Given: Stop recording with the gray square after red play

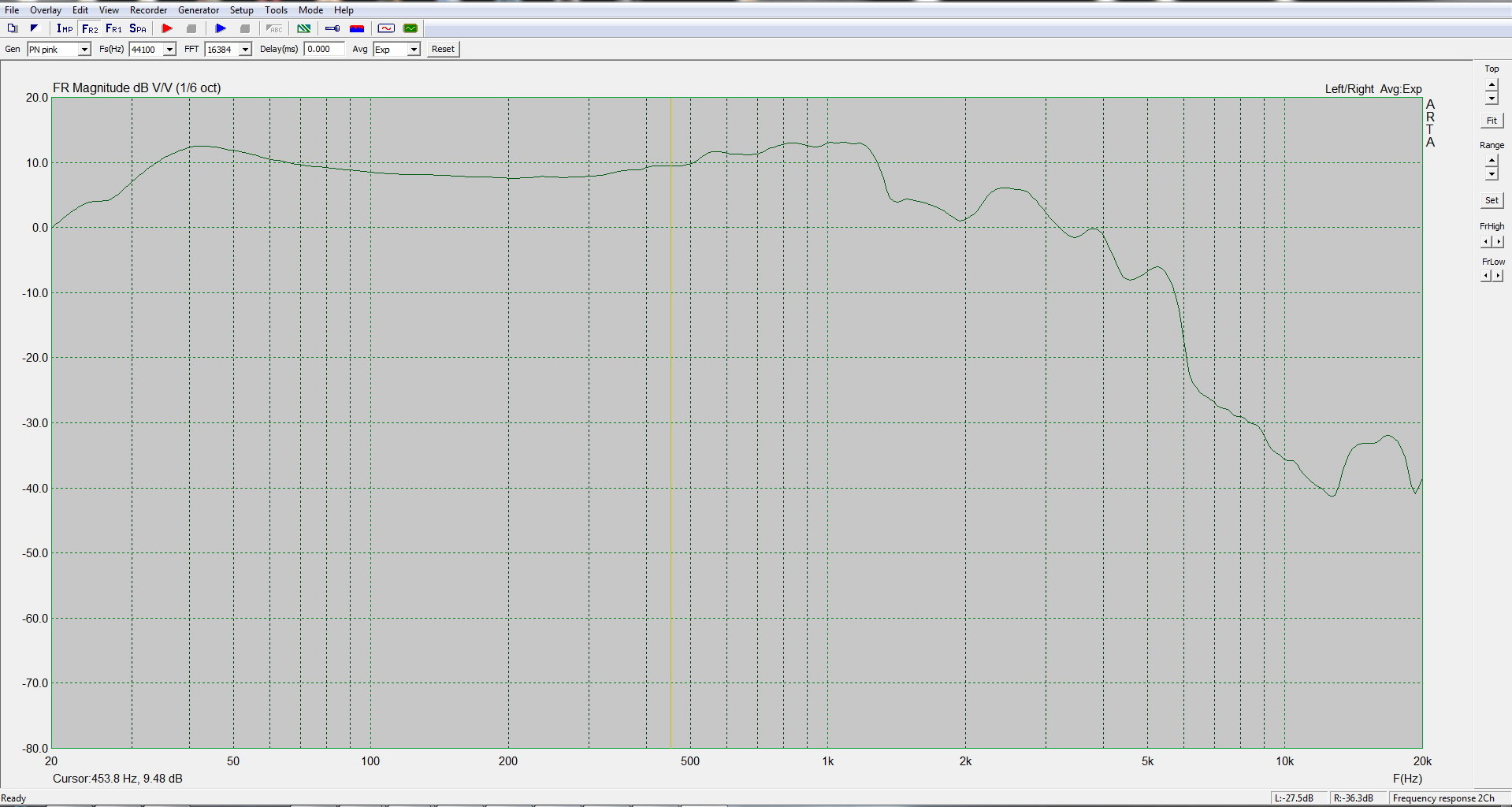Looking at the screenshot, I should click(x=191, y=28).
